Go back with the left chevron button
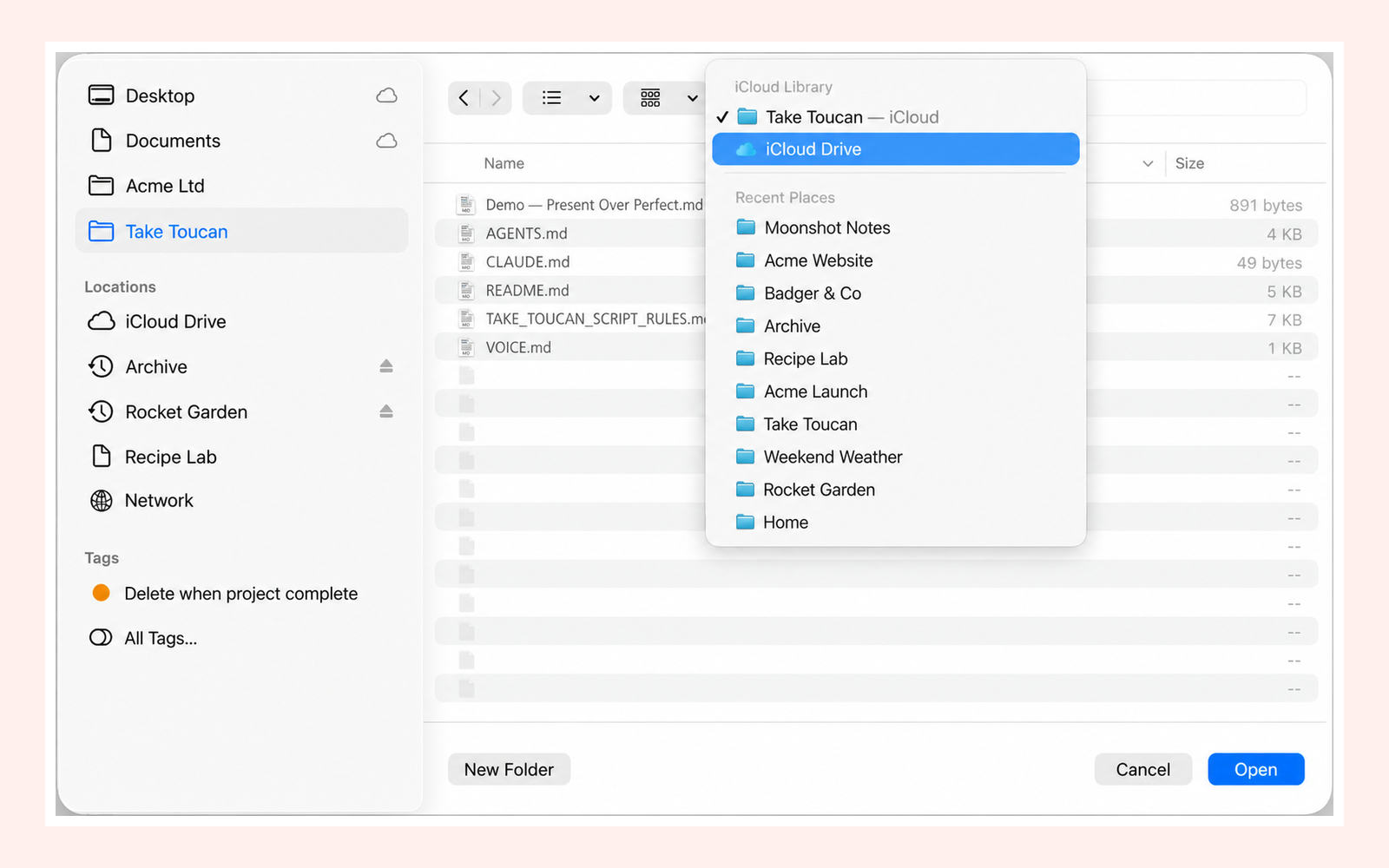This screenshot has height=868, width=1389. [x=464, y=98]
